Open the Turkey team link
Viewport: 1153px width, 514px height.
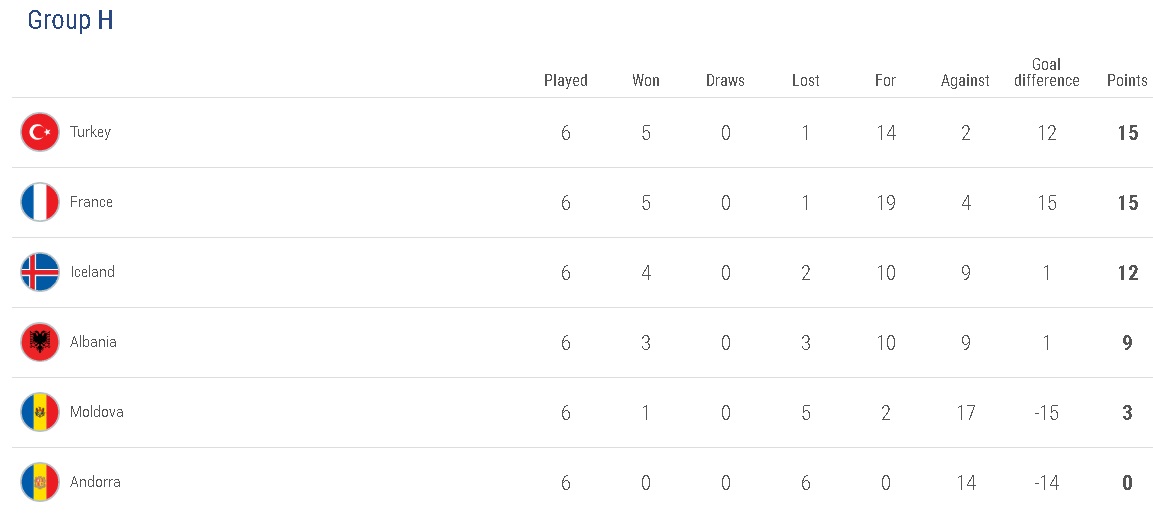(90, 132)
